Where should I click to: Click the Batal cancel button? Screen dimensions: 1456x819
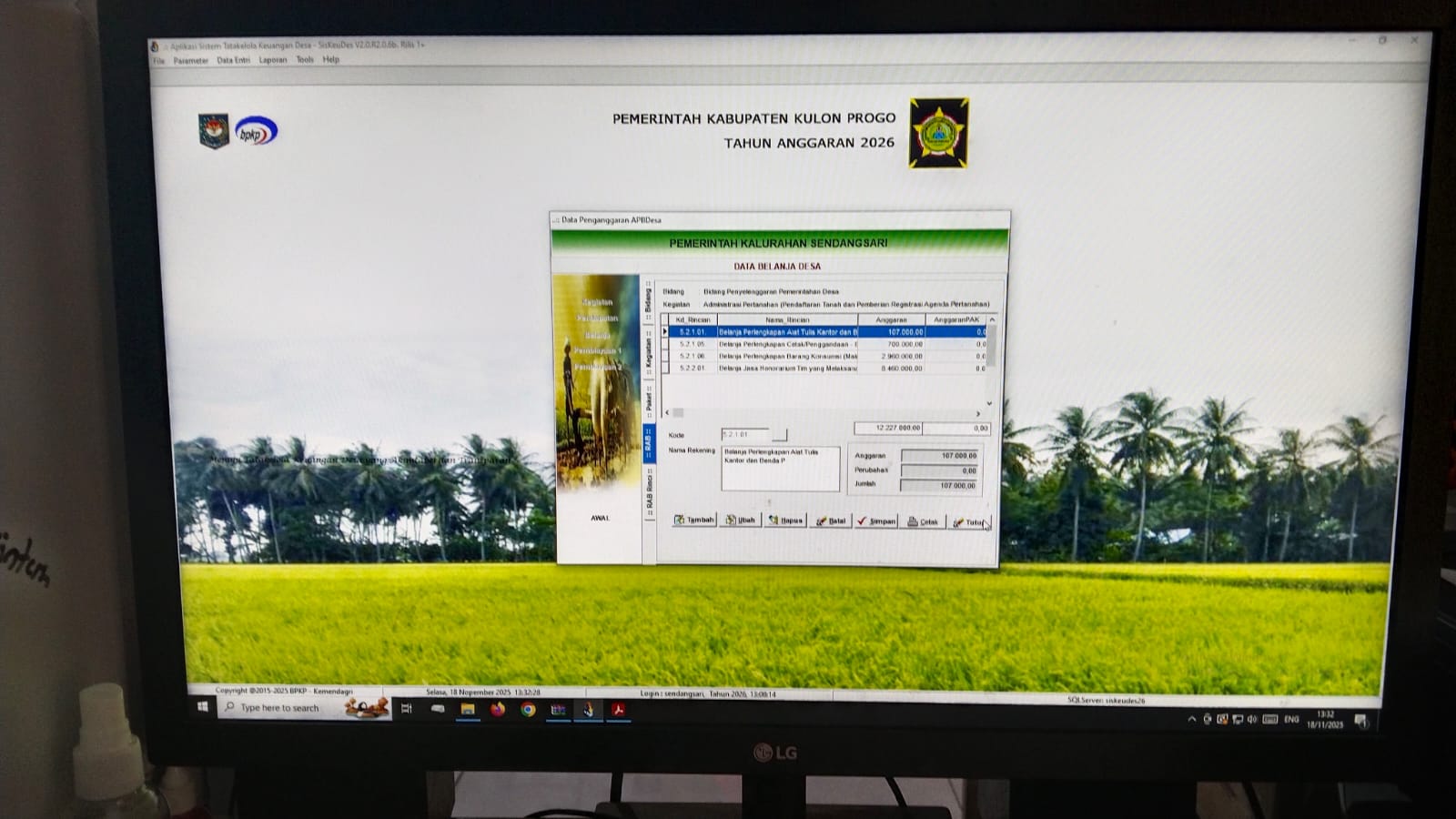[831, 521]
